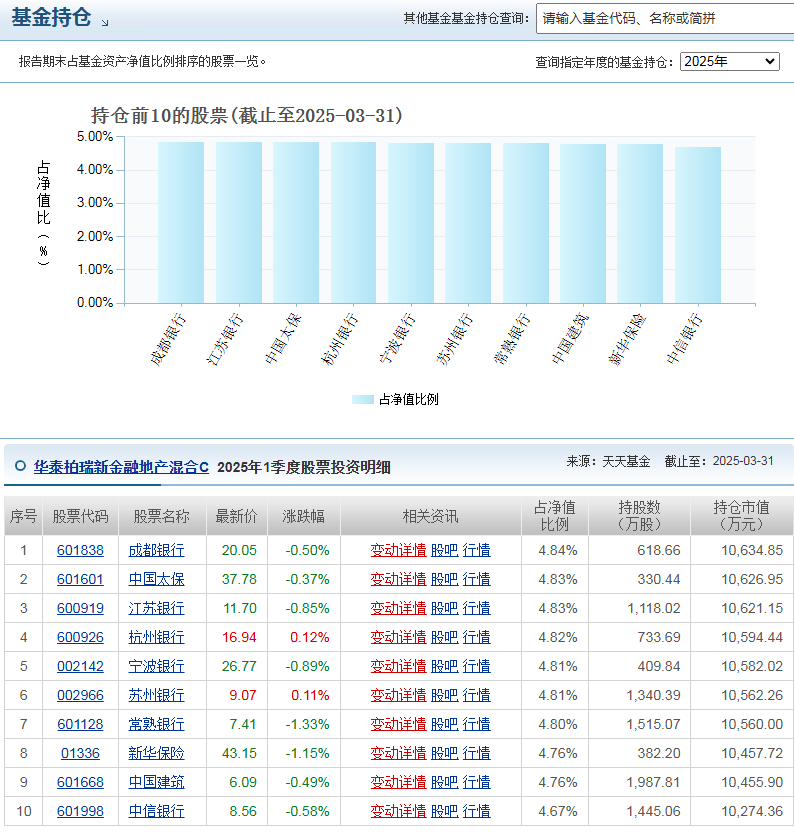Focus the fund code search input field

pyautogui.click(x=664, y=19)
